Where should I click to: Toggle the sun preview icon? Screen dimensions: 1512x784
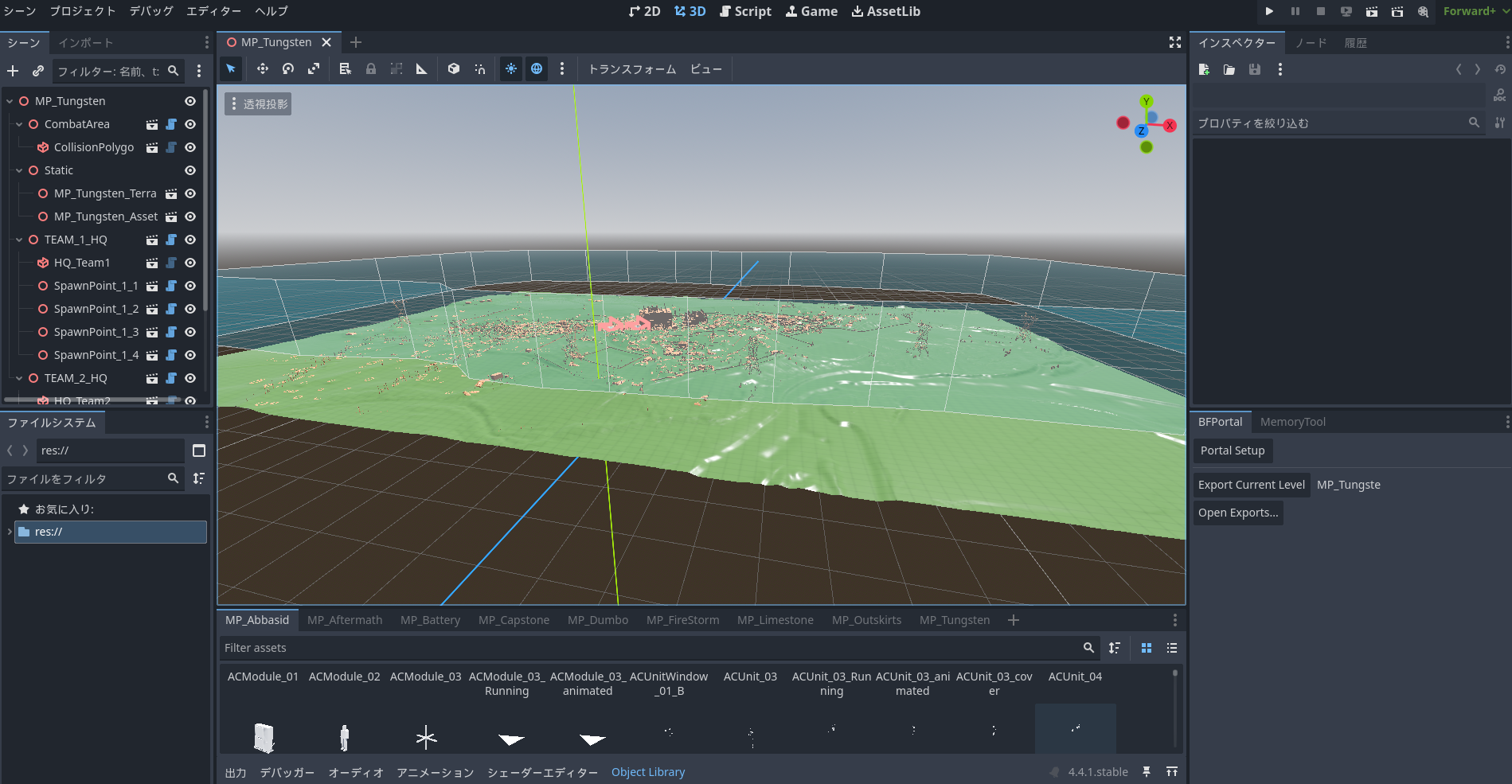click(x=511, y=69)
